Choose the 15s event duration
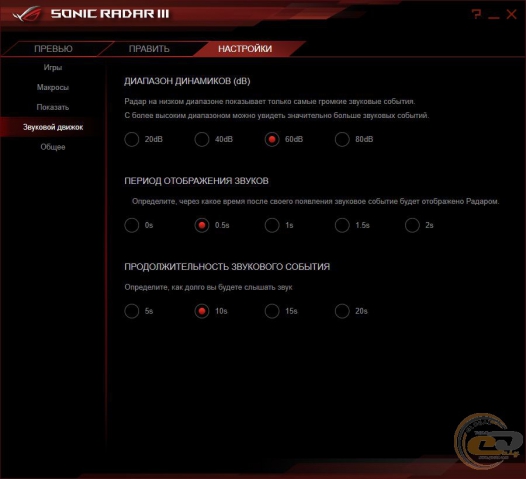 (272, 311)
